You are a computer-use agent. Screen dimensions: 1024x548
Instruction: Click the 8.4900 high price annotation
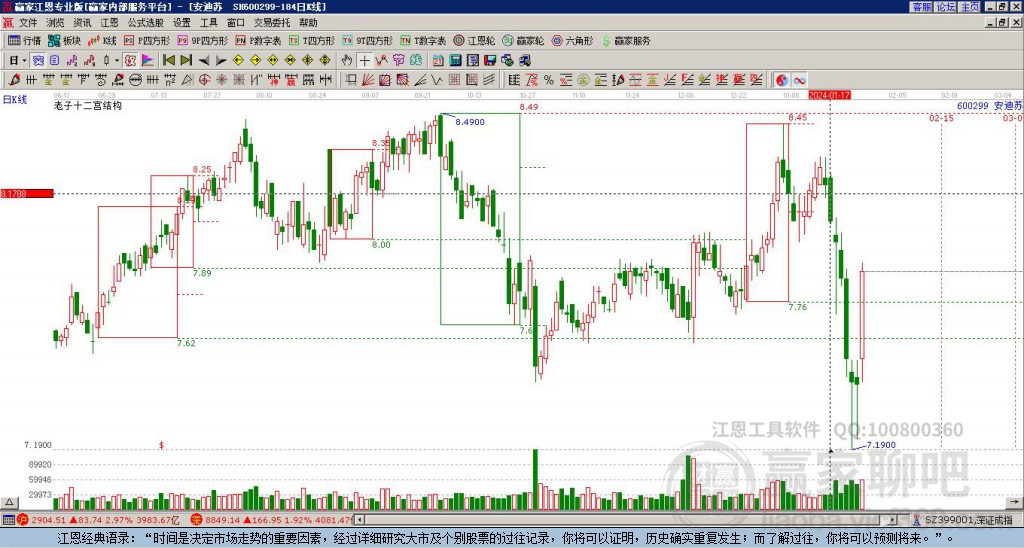(470, 122)
